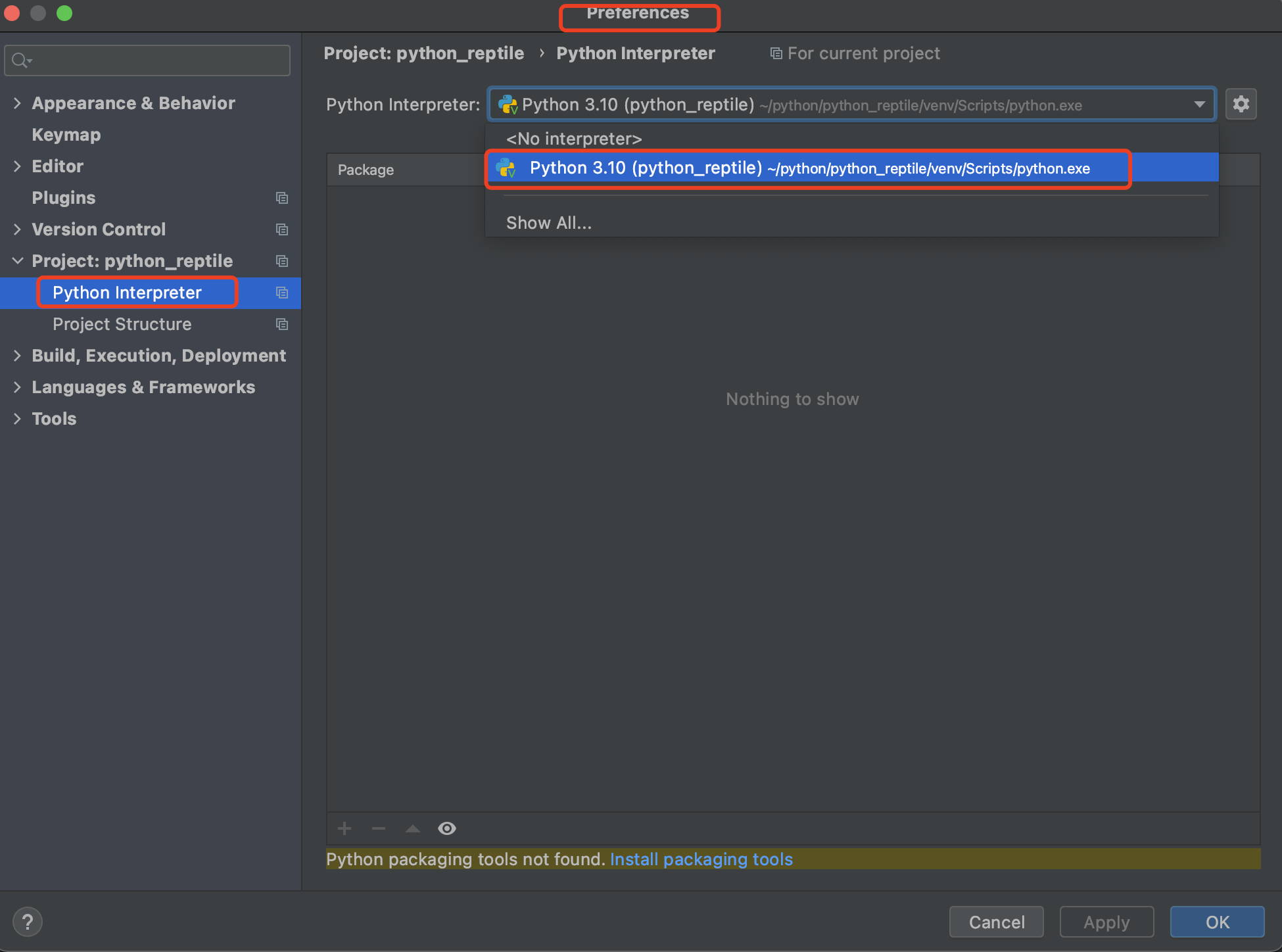Focus the settings search field
This screenshot has height=952, width=1282.
pyautogui.click(x=147, y=60)
